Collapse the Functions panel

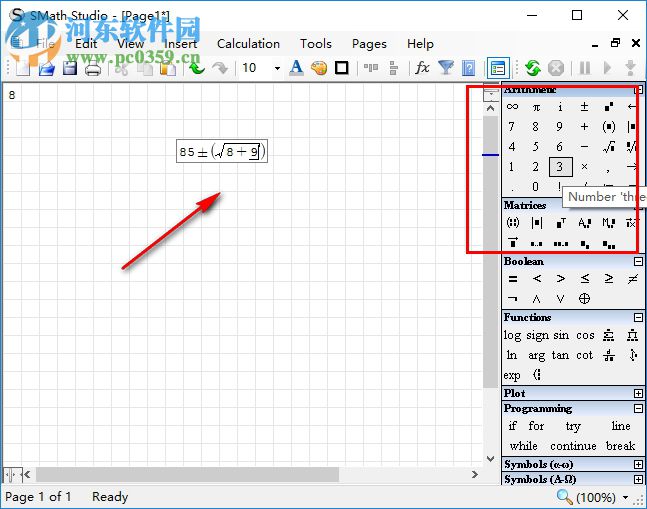click(638, 318)
